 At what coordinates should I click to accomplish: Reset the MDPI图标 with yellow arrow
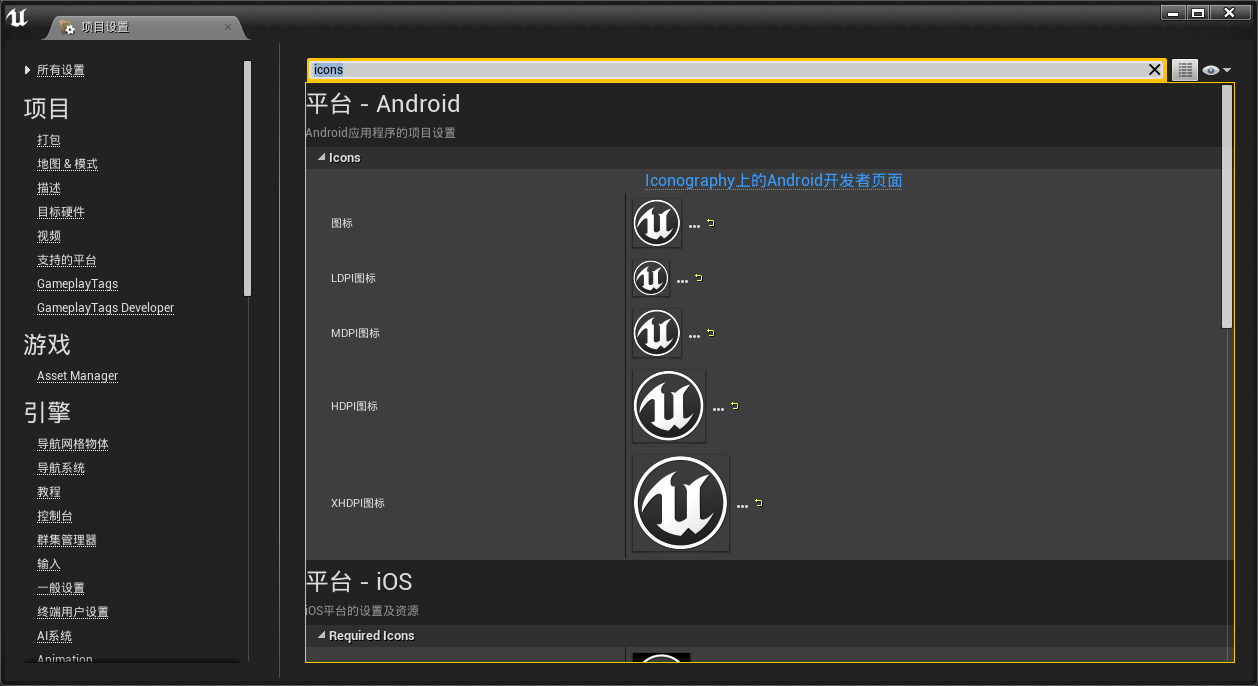tap(711, 333)
